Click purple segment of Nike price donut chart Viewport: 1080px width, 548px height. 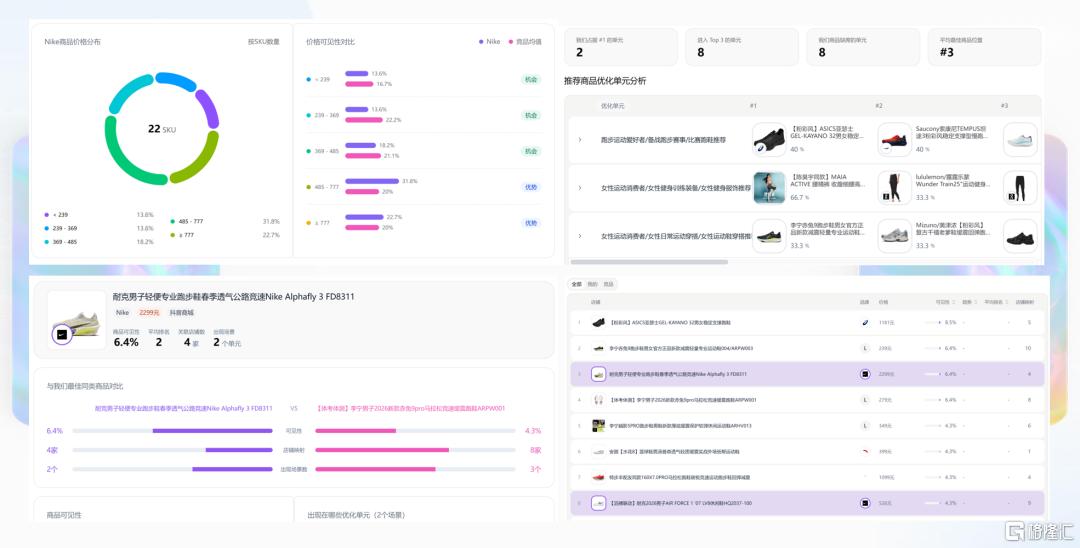[x=208, y=108]
